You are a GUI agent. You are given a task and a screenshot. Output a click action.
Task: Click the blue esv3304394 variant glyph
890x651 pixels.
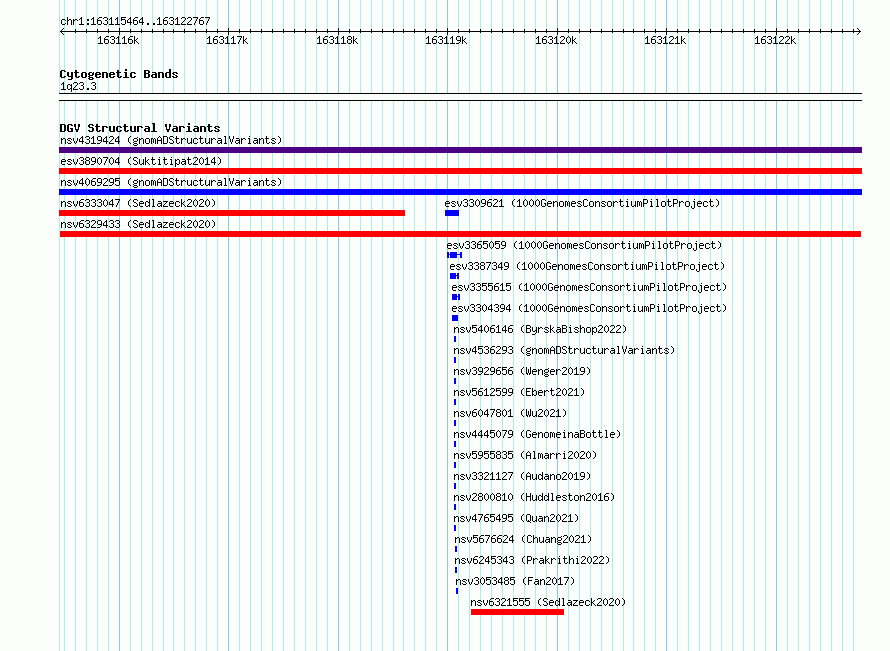tap(455, 318)
